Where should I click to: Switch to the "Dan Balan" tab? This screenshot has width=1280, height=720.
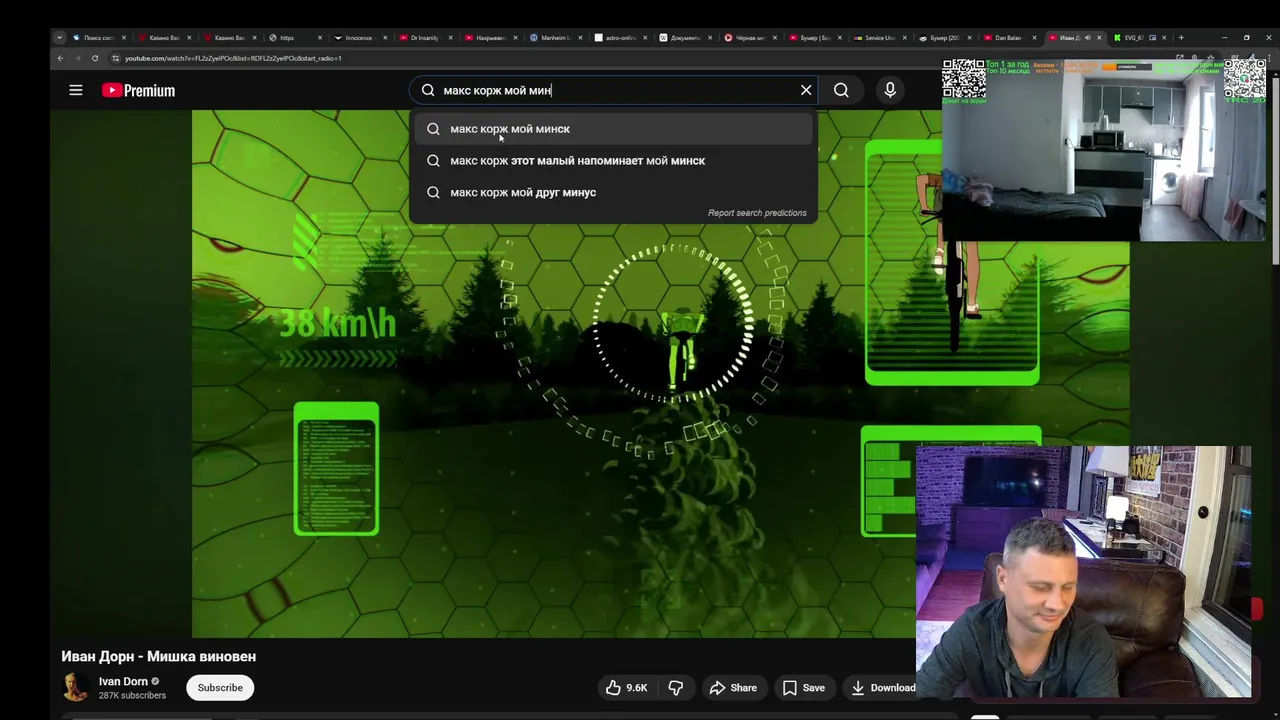(1008, 38)
